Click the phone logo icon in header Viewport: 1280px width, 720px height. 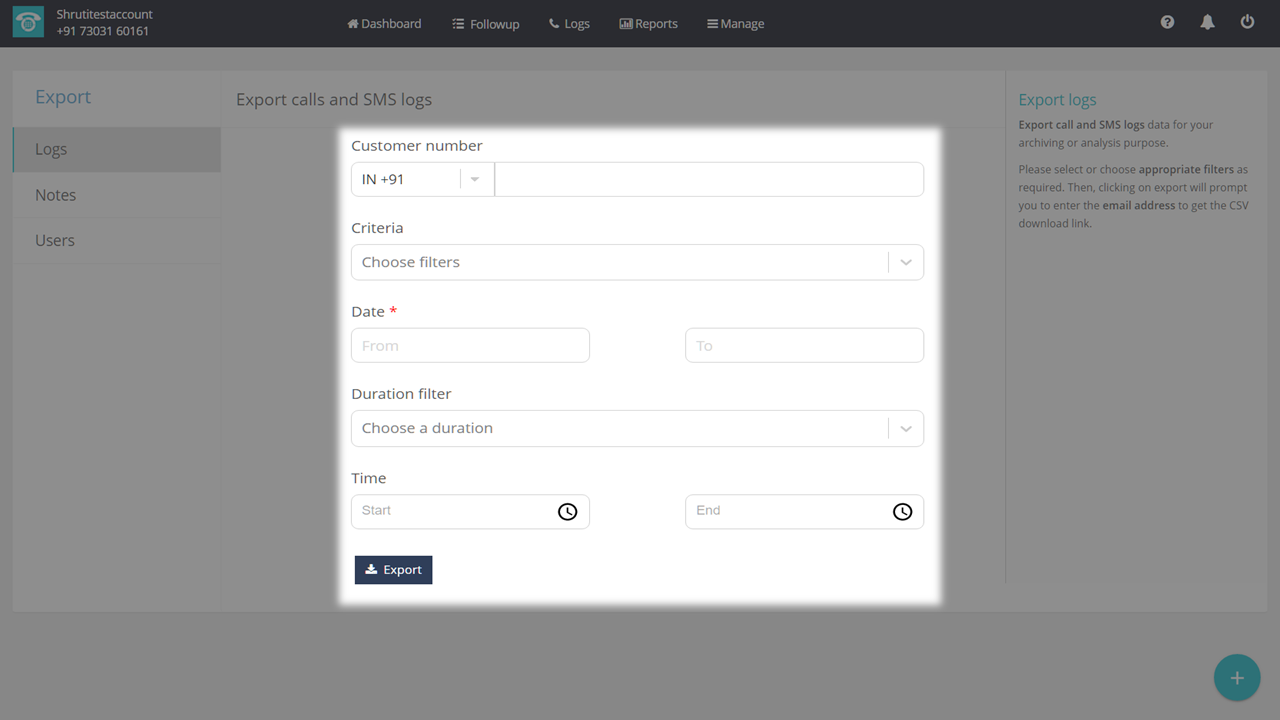click(x=28, y=23)
